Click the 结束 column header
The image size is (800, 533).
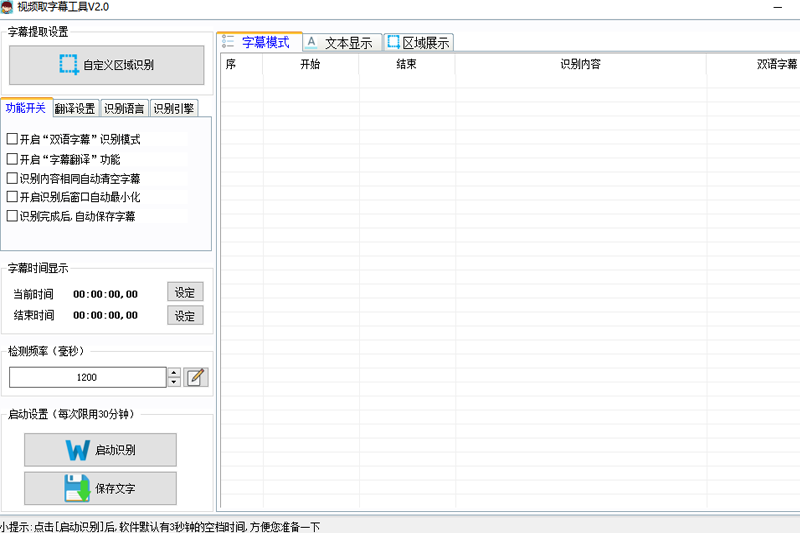coord(407,64)
